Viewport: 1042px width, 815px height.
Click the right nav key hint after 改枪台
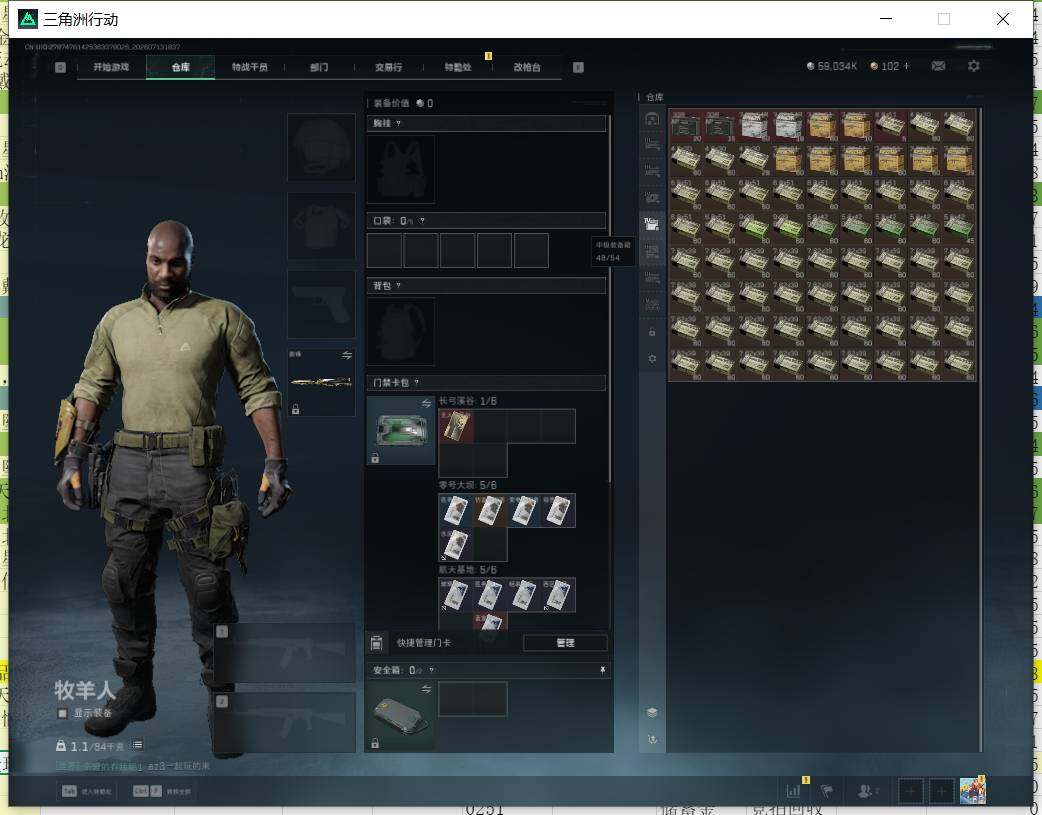pyautogui.click(x=578, y=67)
